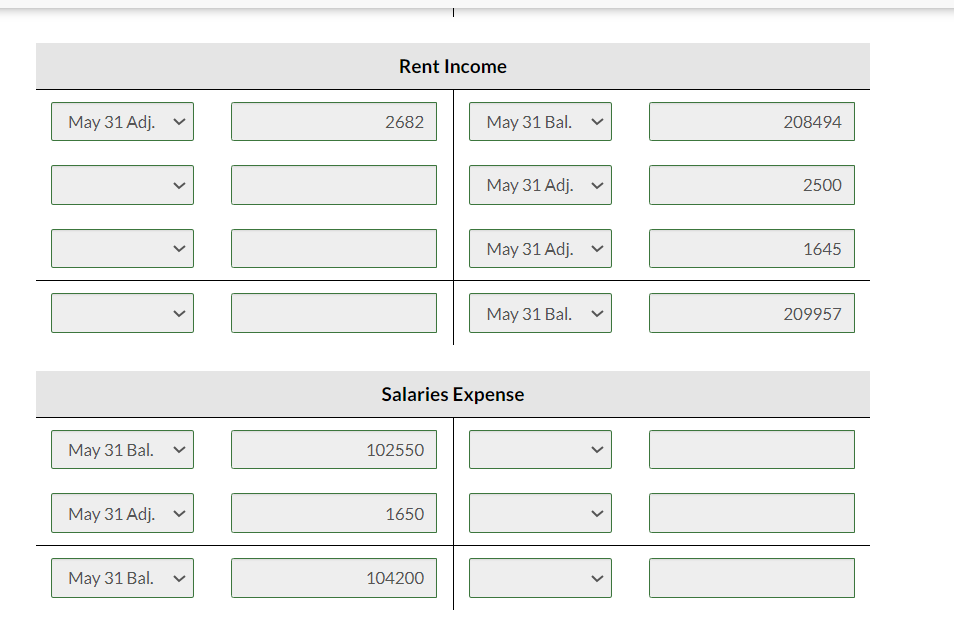954x625 pixels.
Task: Open the May 31 Bal. dropdown next to 104200
Action: [x=122, y=577]
